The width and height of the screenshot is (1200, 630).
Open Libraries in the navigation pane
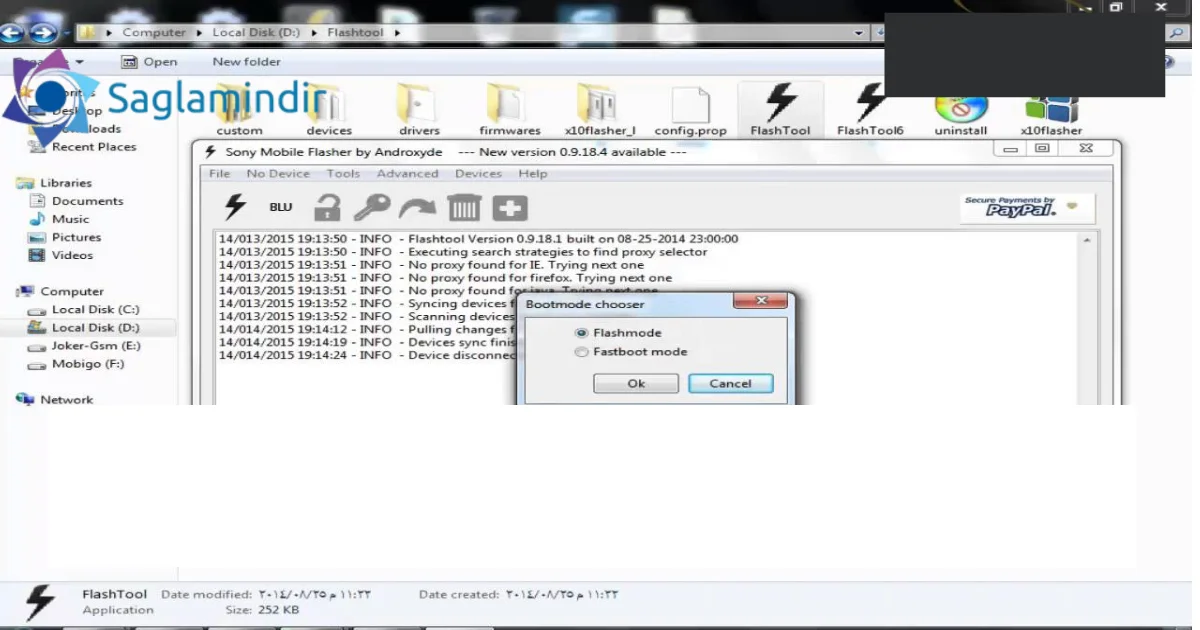(56, 183)
